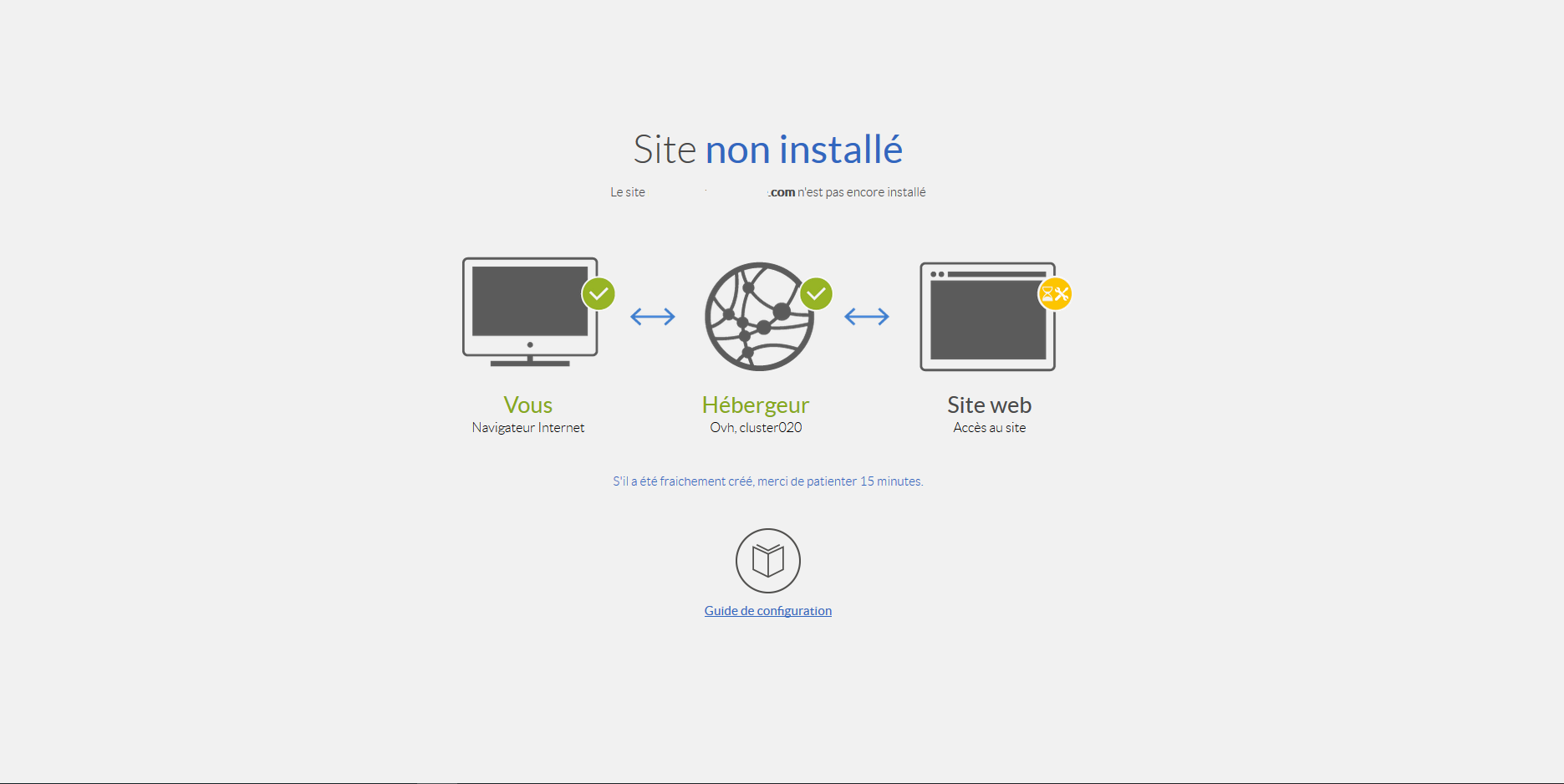Click the computer monitor icon above Vous
Screen dimensions: 1564x784
(x=530, y=312)
